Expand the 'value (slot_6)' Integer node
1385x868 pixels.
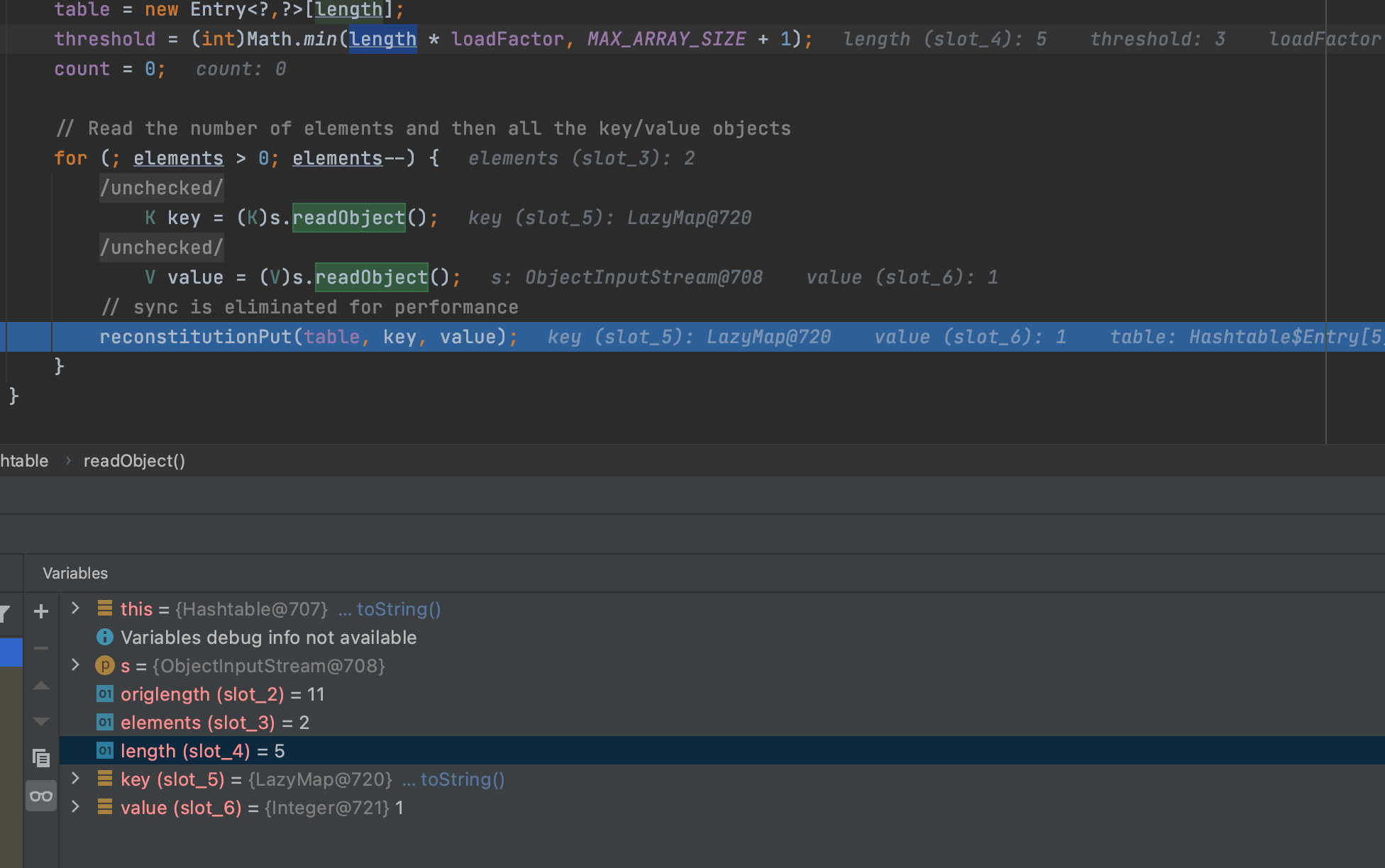(x=75, y=807)
